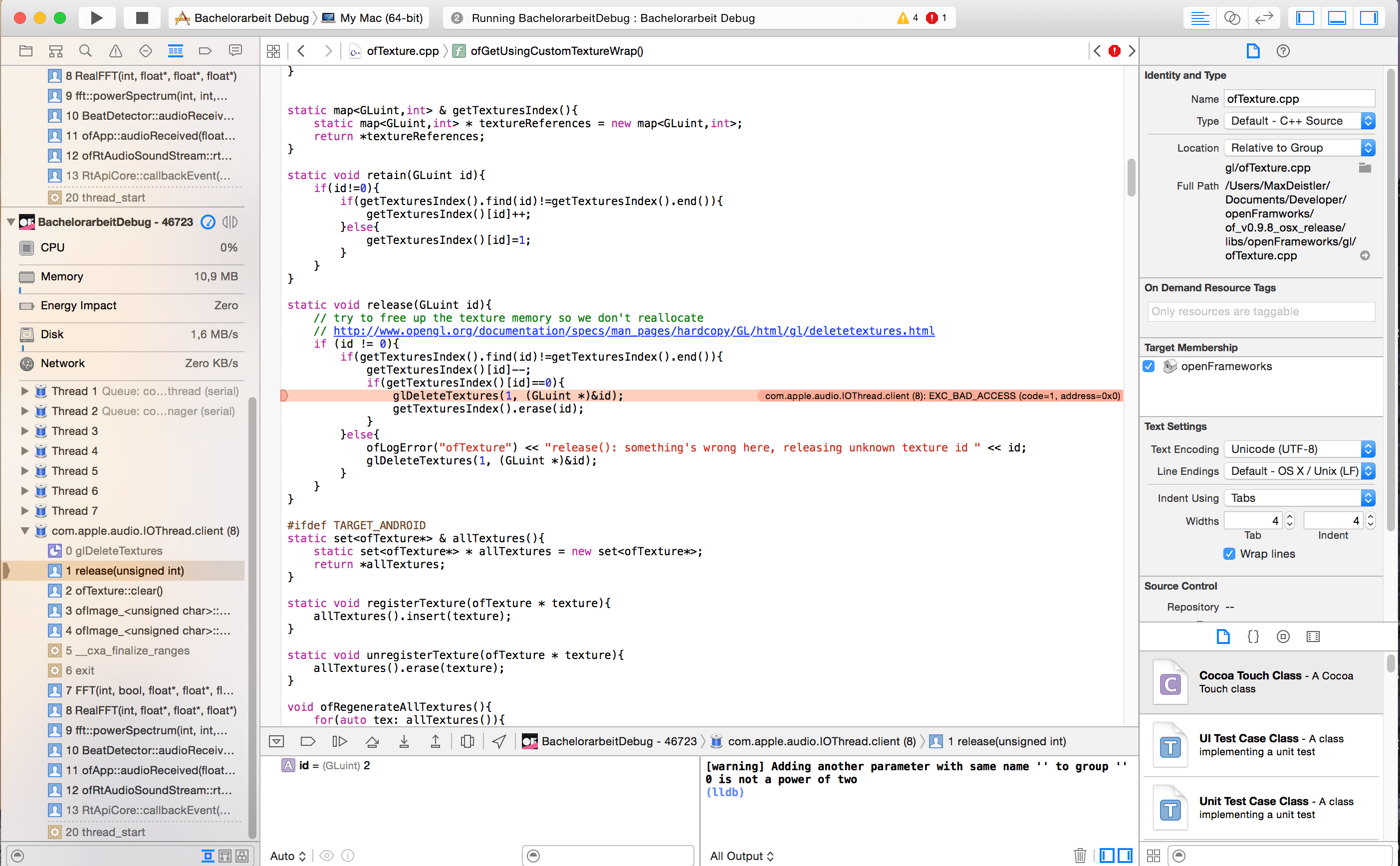Viewport: 1400px width, 866px height.
Task: Click Continue program execution button
Action: point(340,742)
